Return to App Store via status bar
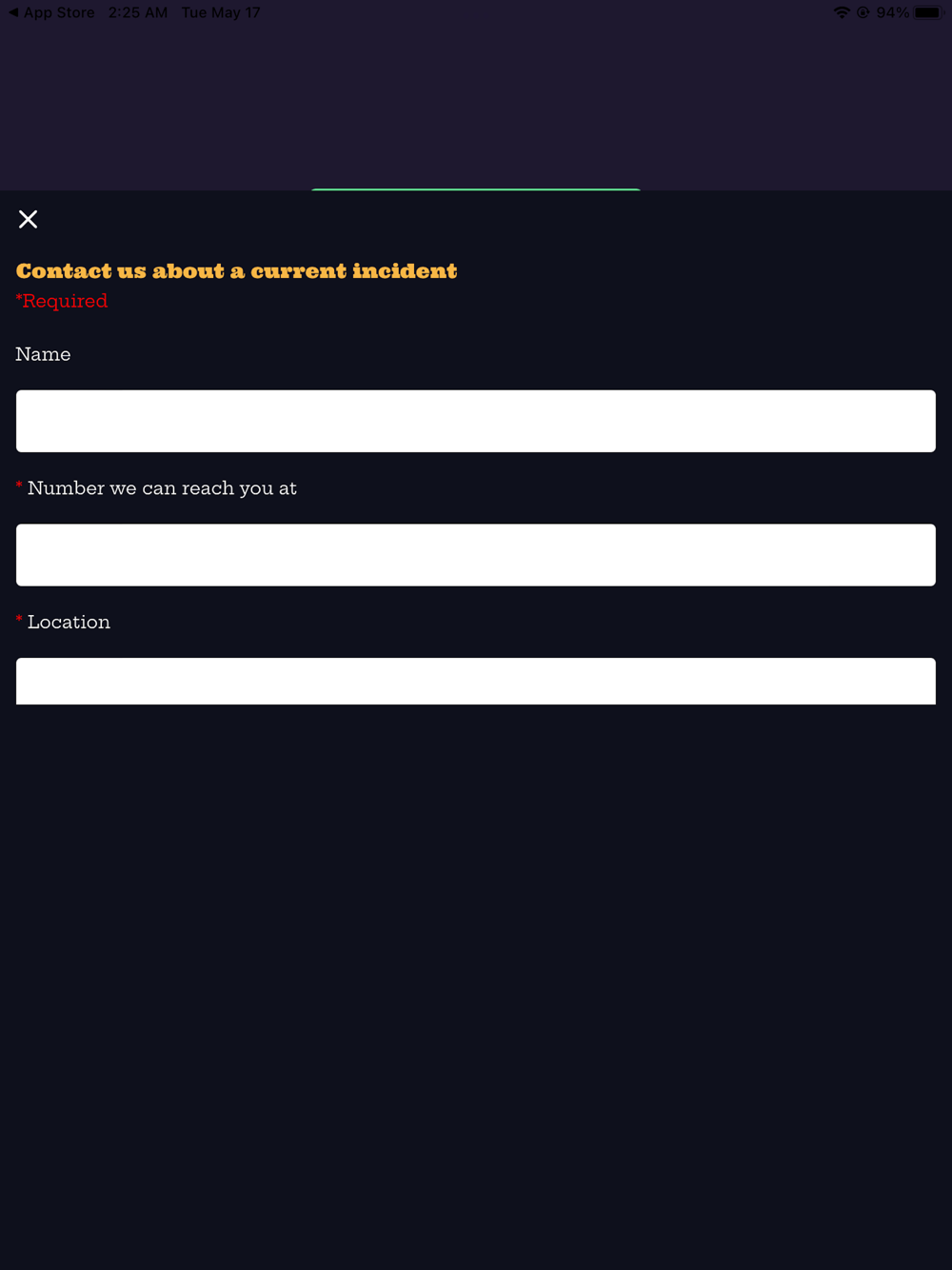 [58, 12]
